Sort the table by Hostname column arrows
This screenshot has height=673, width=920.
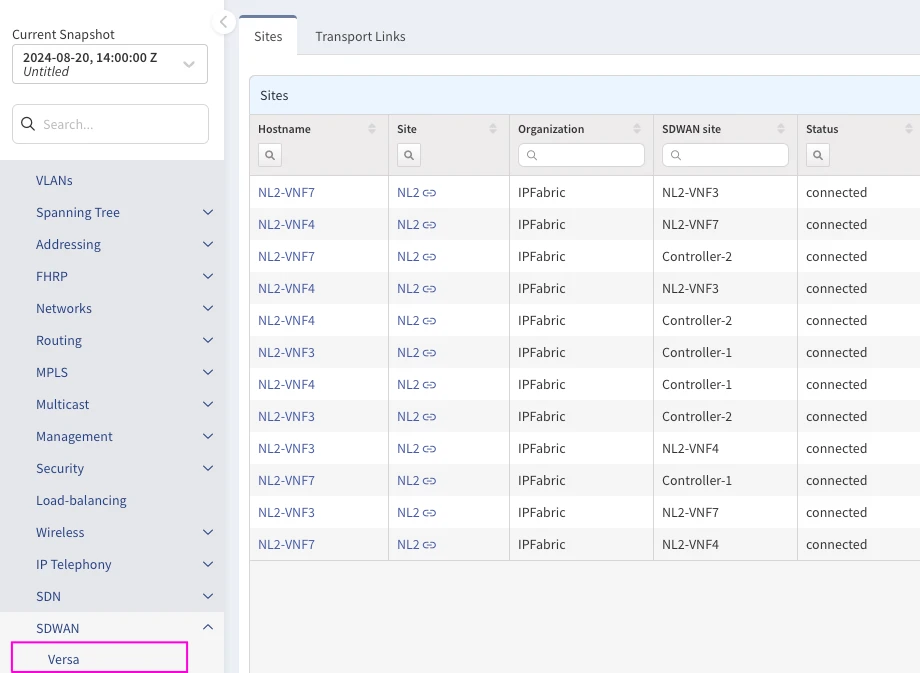pos(372,129)
